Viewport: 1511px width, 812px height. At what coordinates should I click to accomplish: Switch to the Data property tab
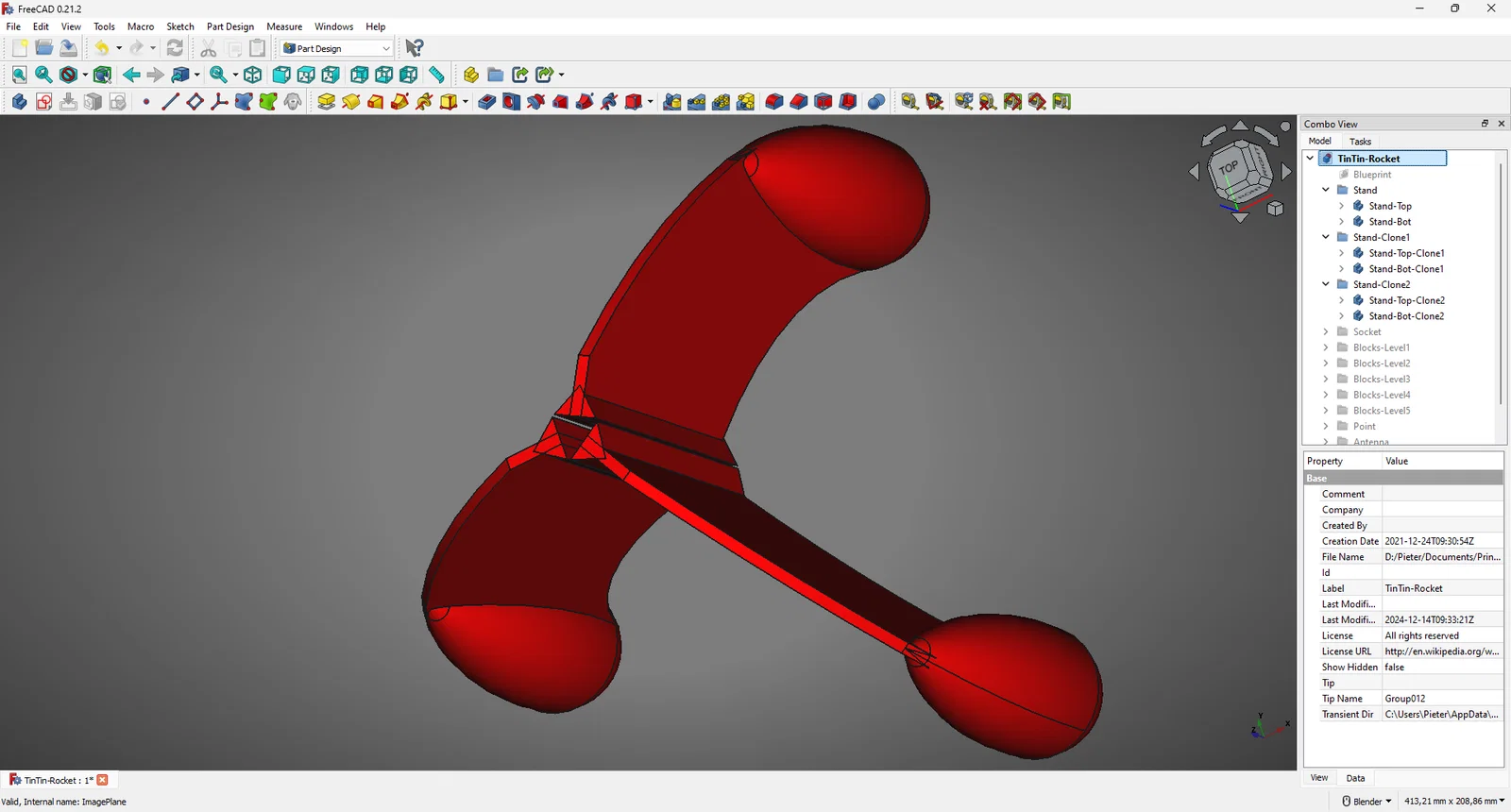(x=1355, y=778)
